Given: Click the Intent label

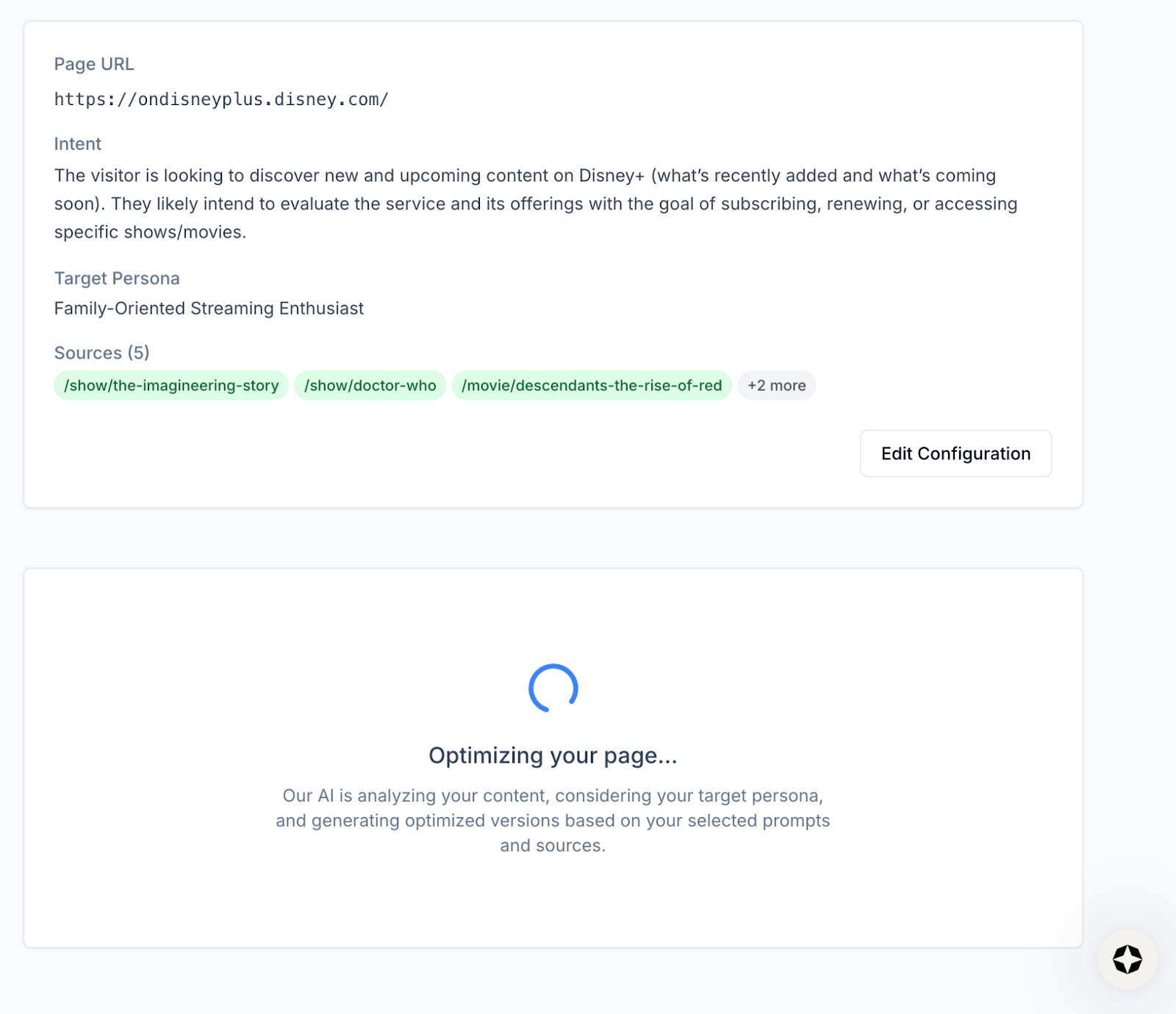Looking at the screenshot, I should 78,144.
